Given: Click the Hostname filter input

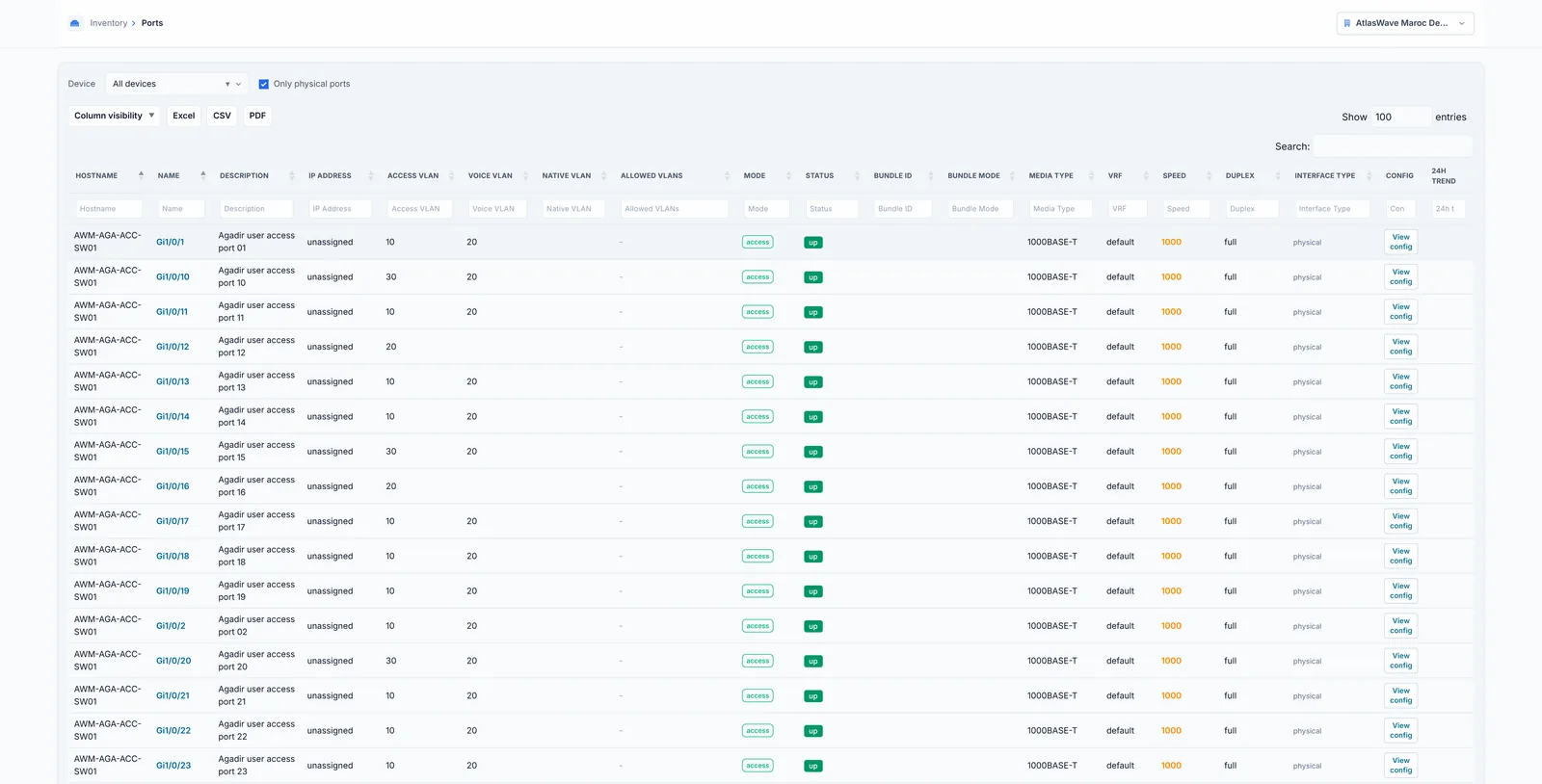Looking at the screenshot, I should pos(109,208).
